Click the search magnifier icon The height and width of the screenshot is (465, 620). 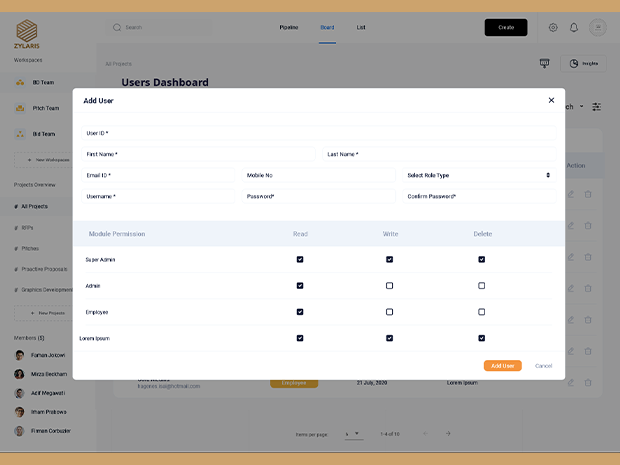click(x=117, y=28)
